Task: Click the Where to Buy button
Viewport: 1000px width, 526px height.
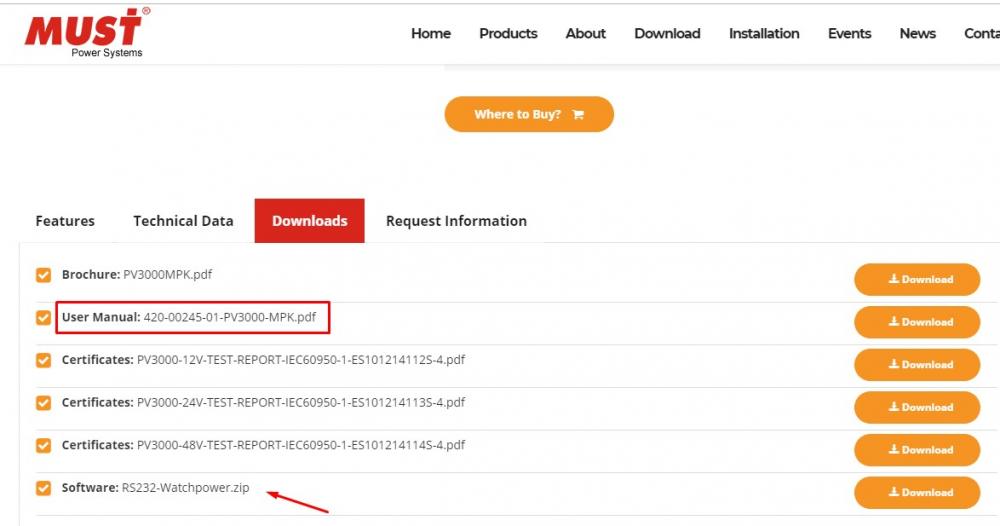Action: click(529, 114)
